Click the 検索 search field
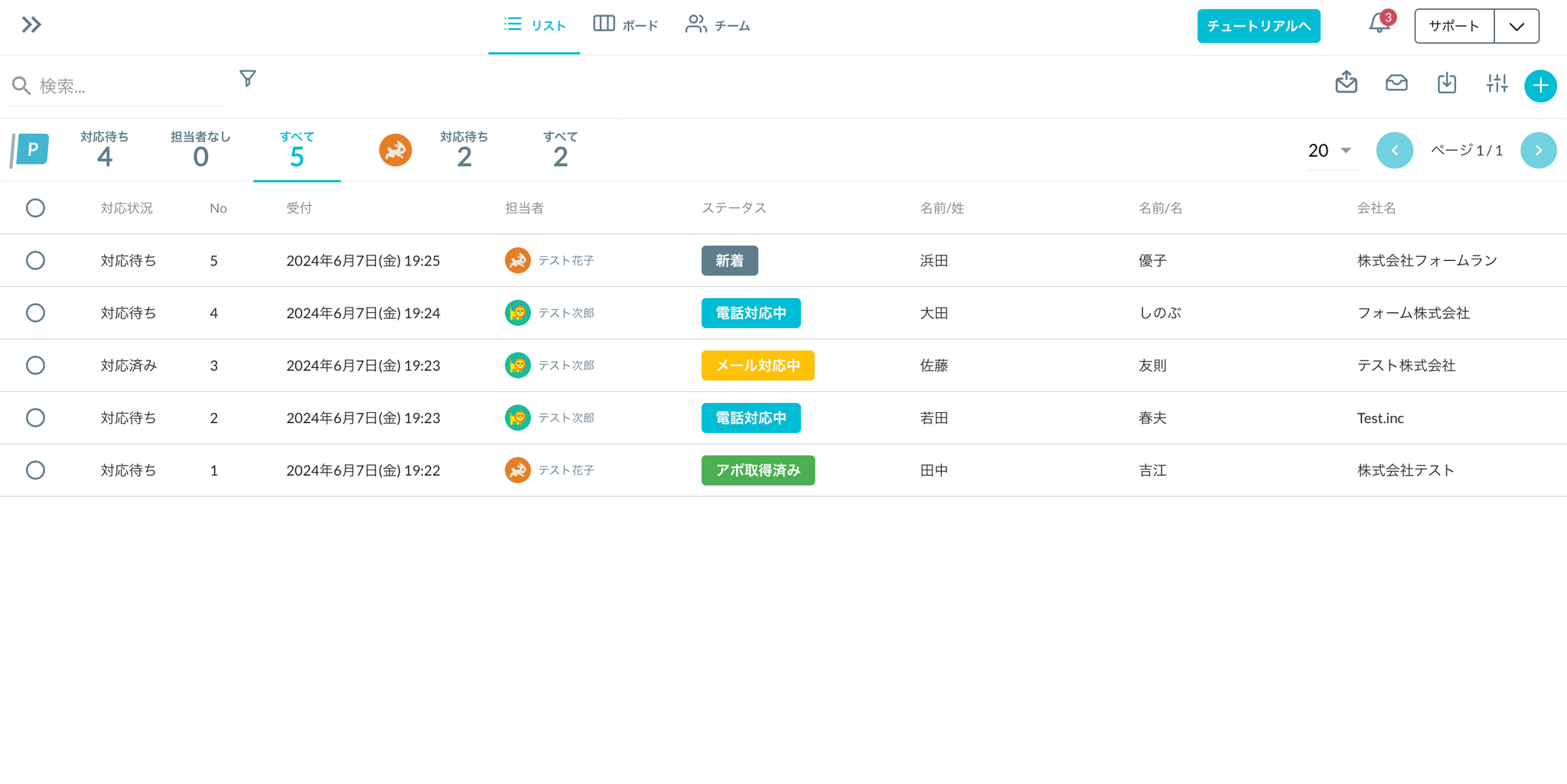This screenshot has height=784, width=1567. point(126,86)
